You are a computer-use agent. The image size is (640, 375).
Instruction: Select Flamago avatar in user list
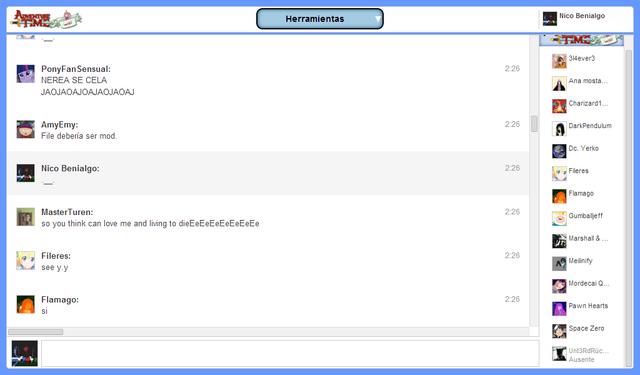[559, 196]
